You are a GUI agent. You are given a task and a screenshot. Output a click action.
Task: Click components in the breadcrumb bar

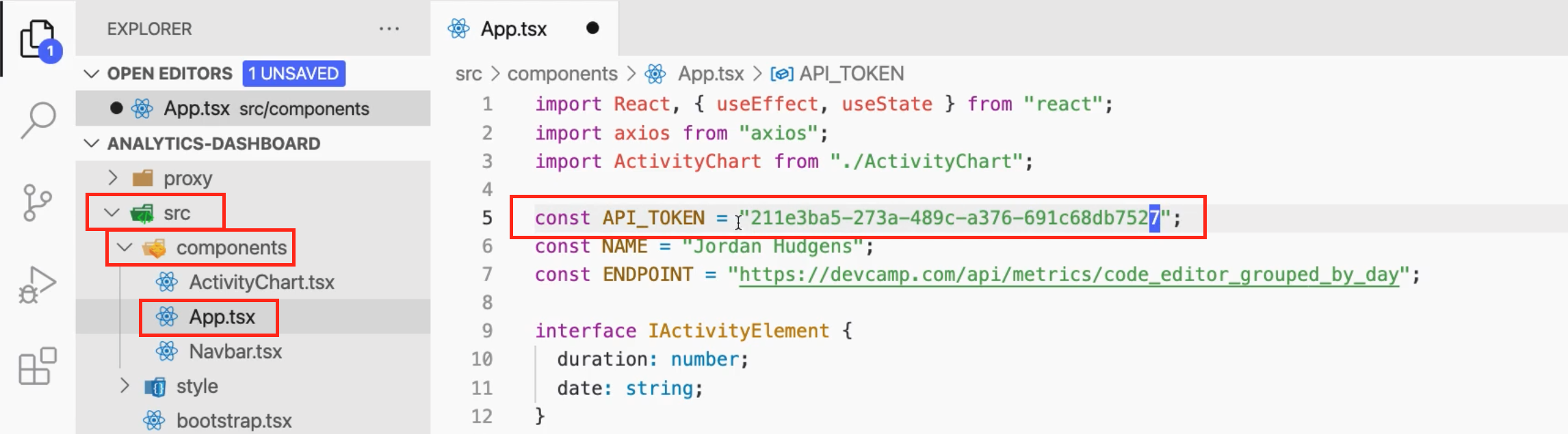(x=562, y=73)
